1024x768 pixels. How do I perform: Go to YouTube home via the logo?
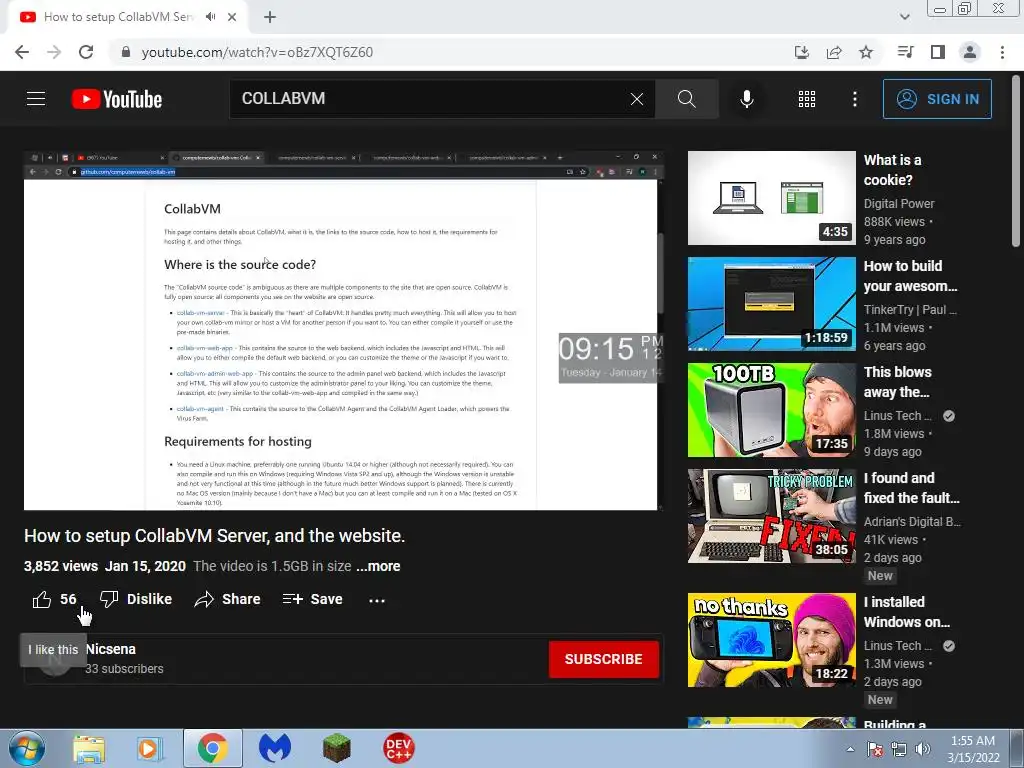tap(117, 99)
